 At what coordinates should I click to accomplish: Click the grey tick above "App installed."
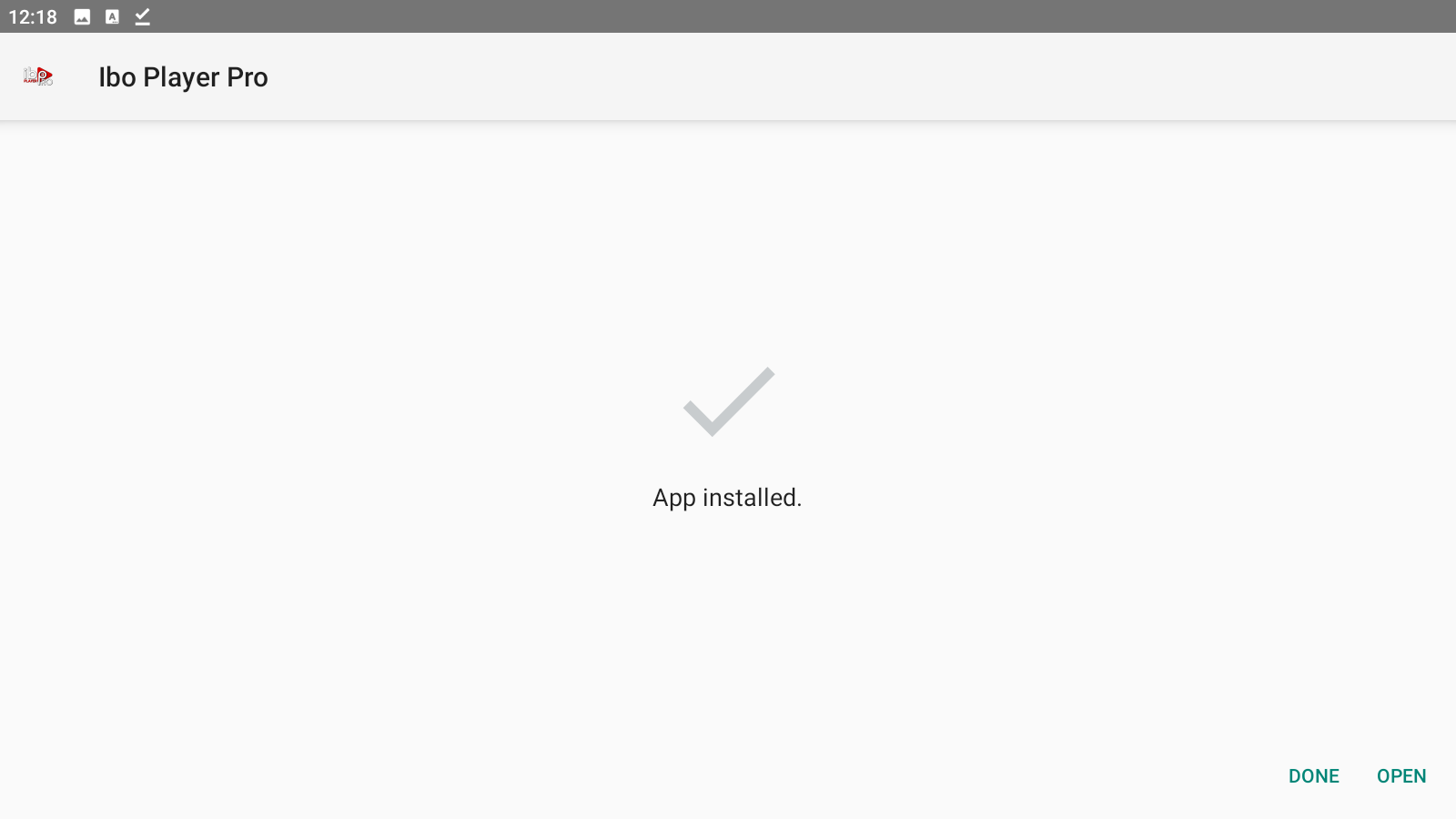click(x=729, y=401)
